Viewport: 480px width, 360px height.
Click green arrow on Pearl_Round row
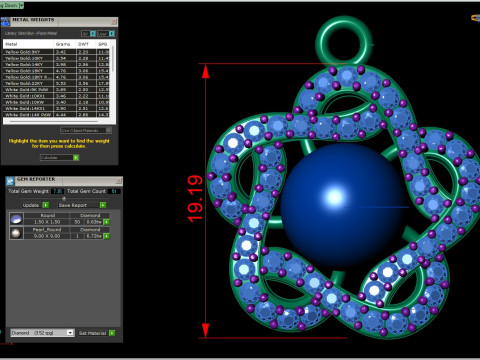pos(107,236)
